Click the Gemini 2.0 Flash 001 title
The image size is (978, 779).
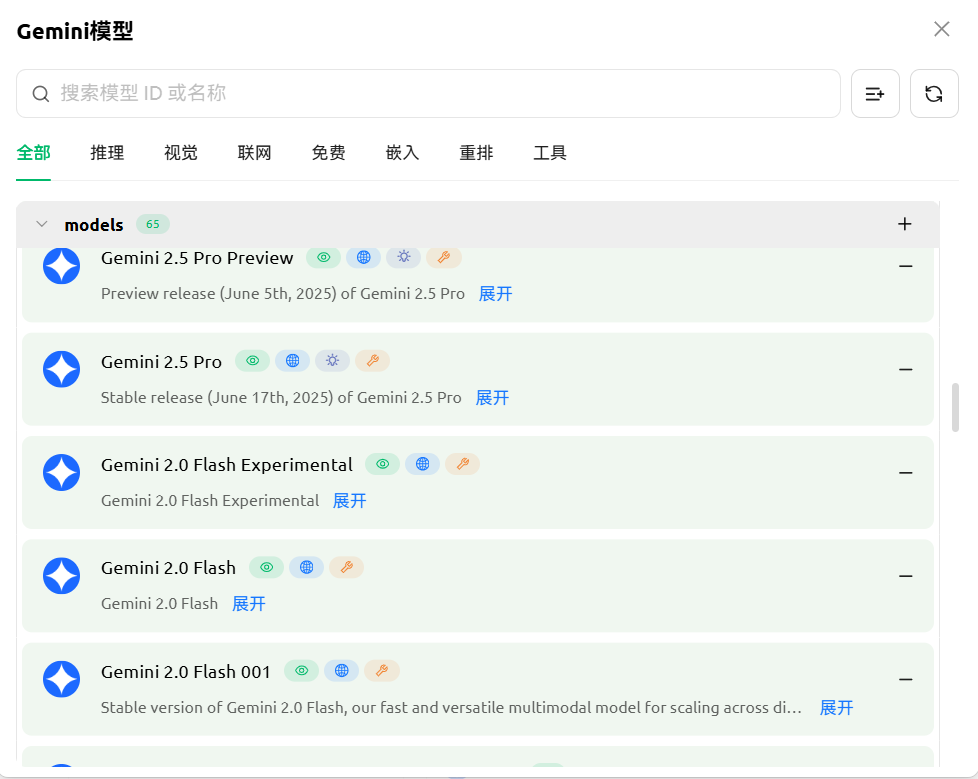click(186, 672)
